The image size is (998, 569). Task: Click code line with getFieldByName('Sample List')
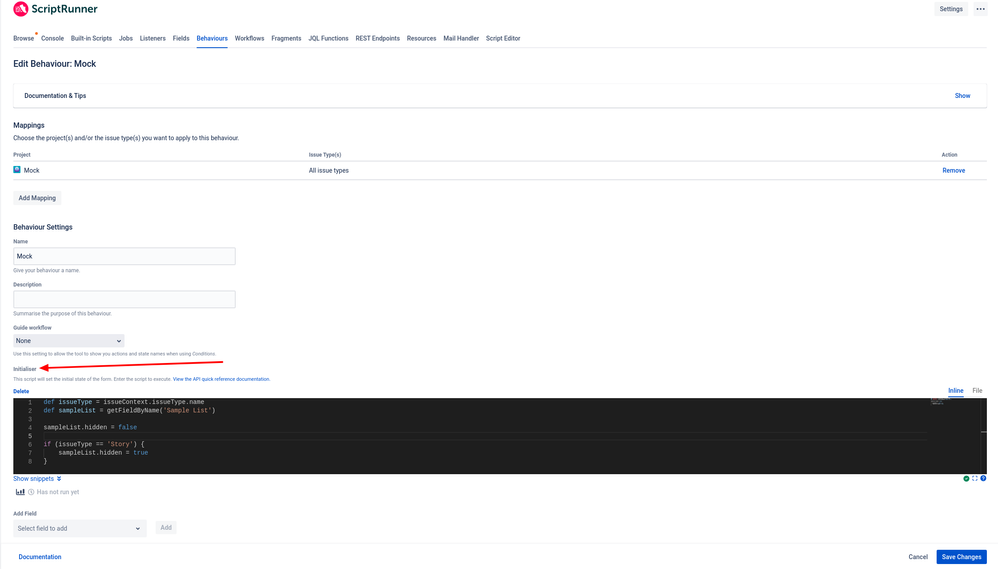point(129,411)
